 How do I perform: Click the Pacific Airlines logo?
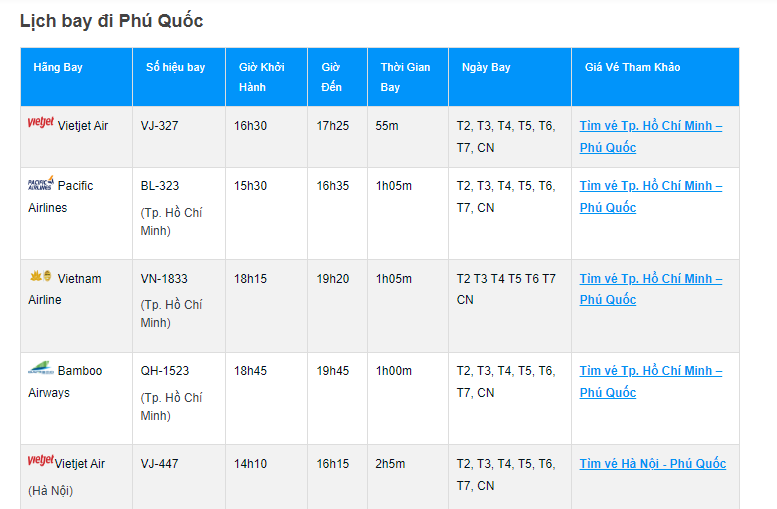[41, 184]
